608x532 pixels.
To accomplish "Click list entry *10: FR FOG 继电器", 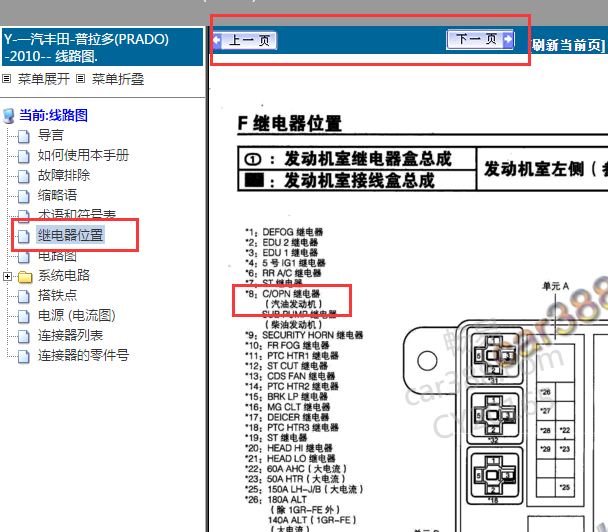I will click(287, 345).
